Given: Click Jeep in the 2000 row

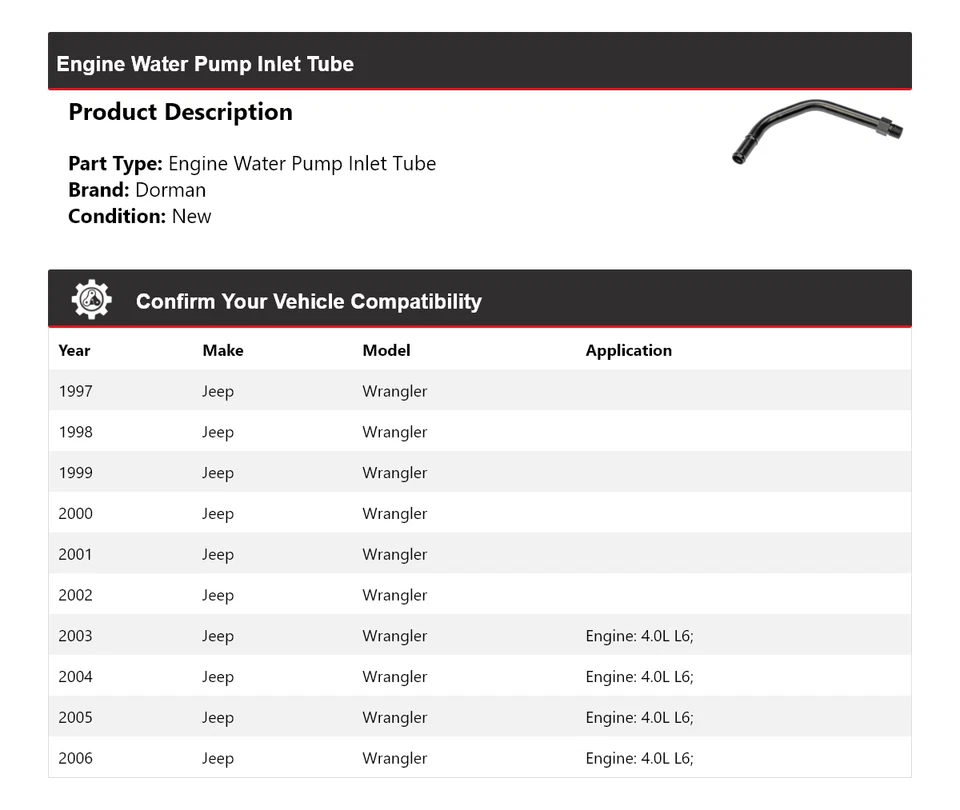Looking at the screenshot, I should (x=217, y=514).
